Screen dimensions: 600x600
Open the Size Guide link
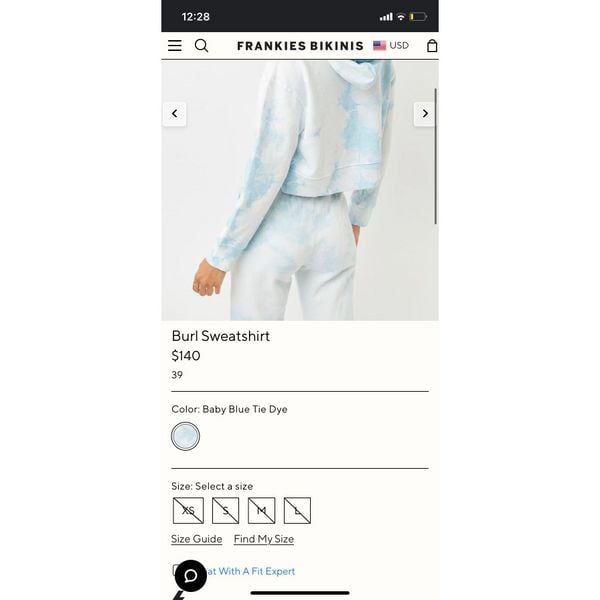(197, 539)
